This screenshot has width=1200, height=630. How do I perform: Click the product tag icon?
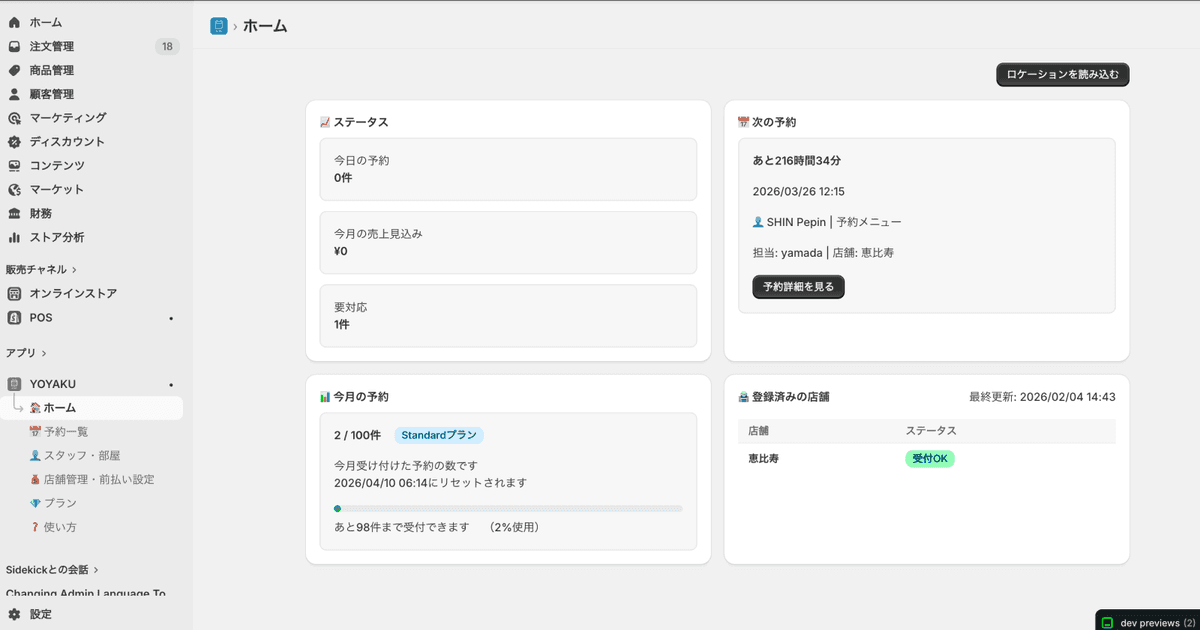point(14,70)
